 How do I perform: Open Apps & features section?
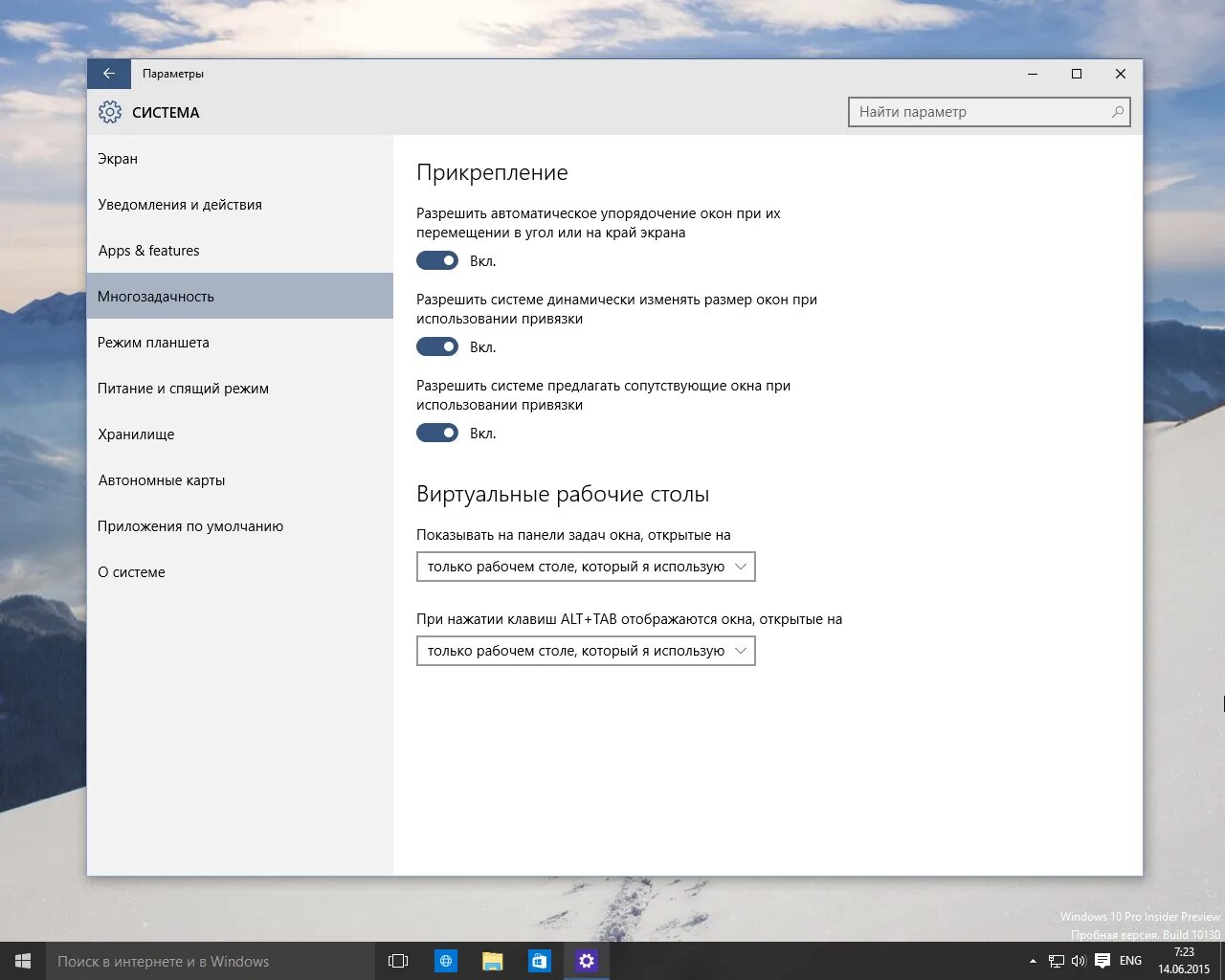point(240,251)
